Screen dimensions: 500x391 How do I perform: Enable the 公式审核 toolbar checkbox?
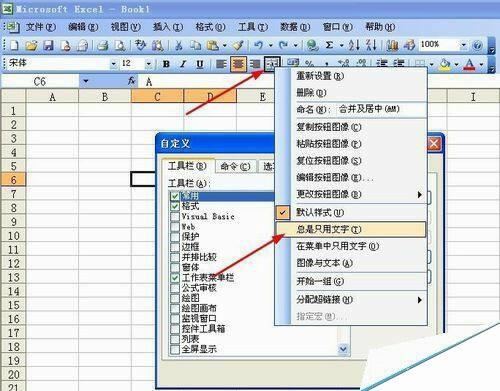[175, 288]
